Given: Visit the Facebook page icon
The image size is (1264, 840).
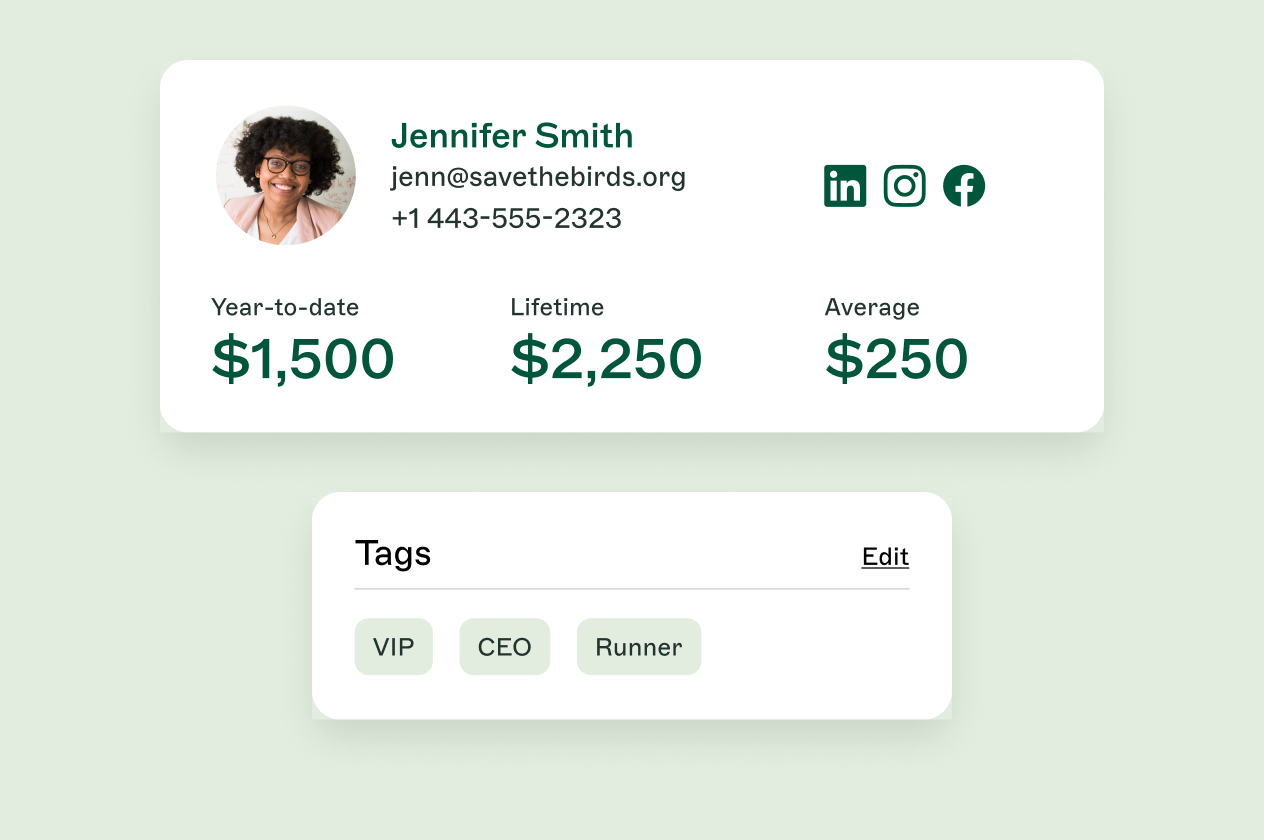Looking at the screenshot, I should point(964,186).
